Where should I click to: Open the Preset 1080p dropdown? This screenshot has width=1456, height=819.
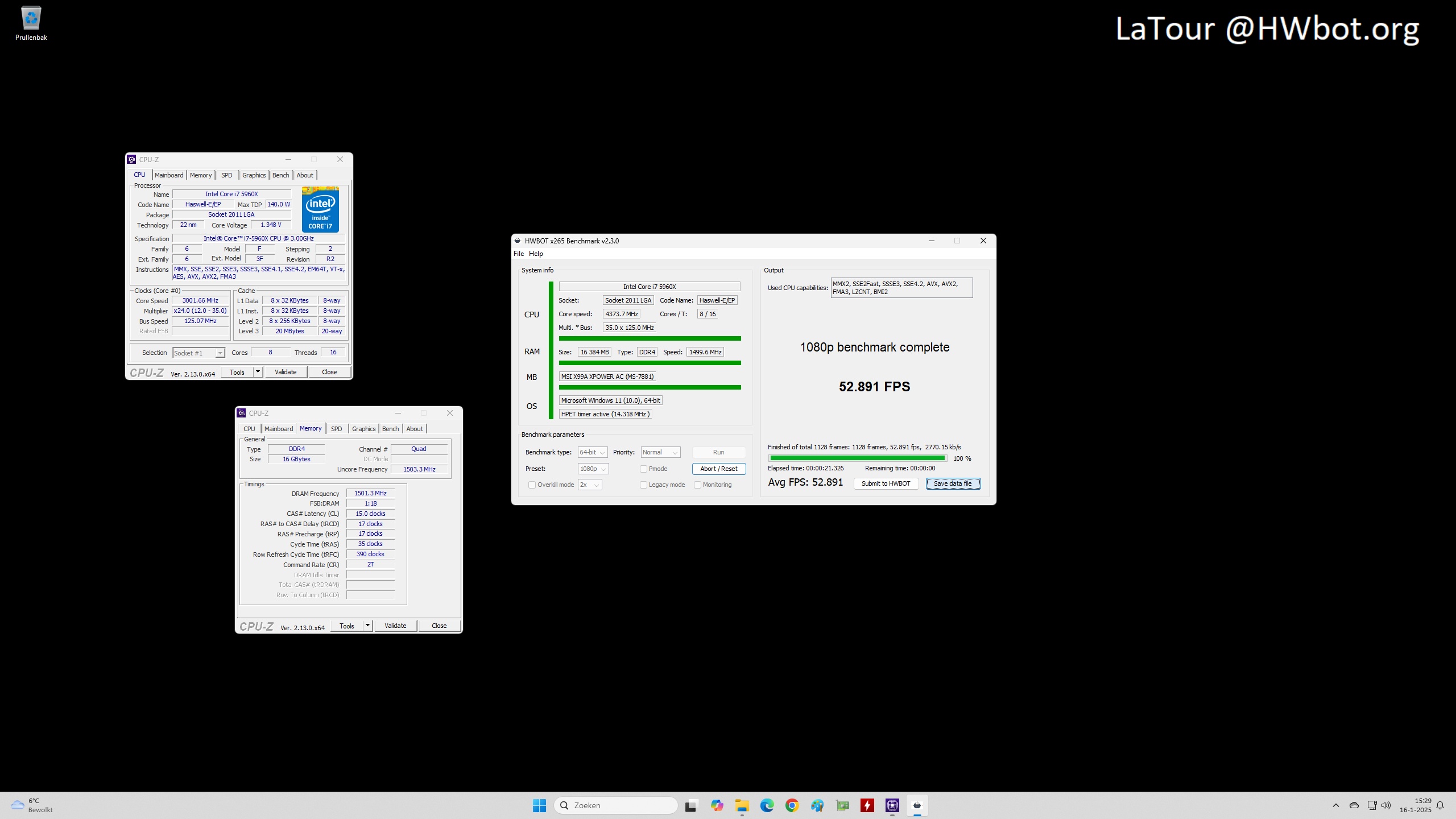(593, 469)
